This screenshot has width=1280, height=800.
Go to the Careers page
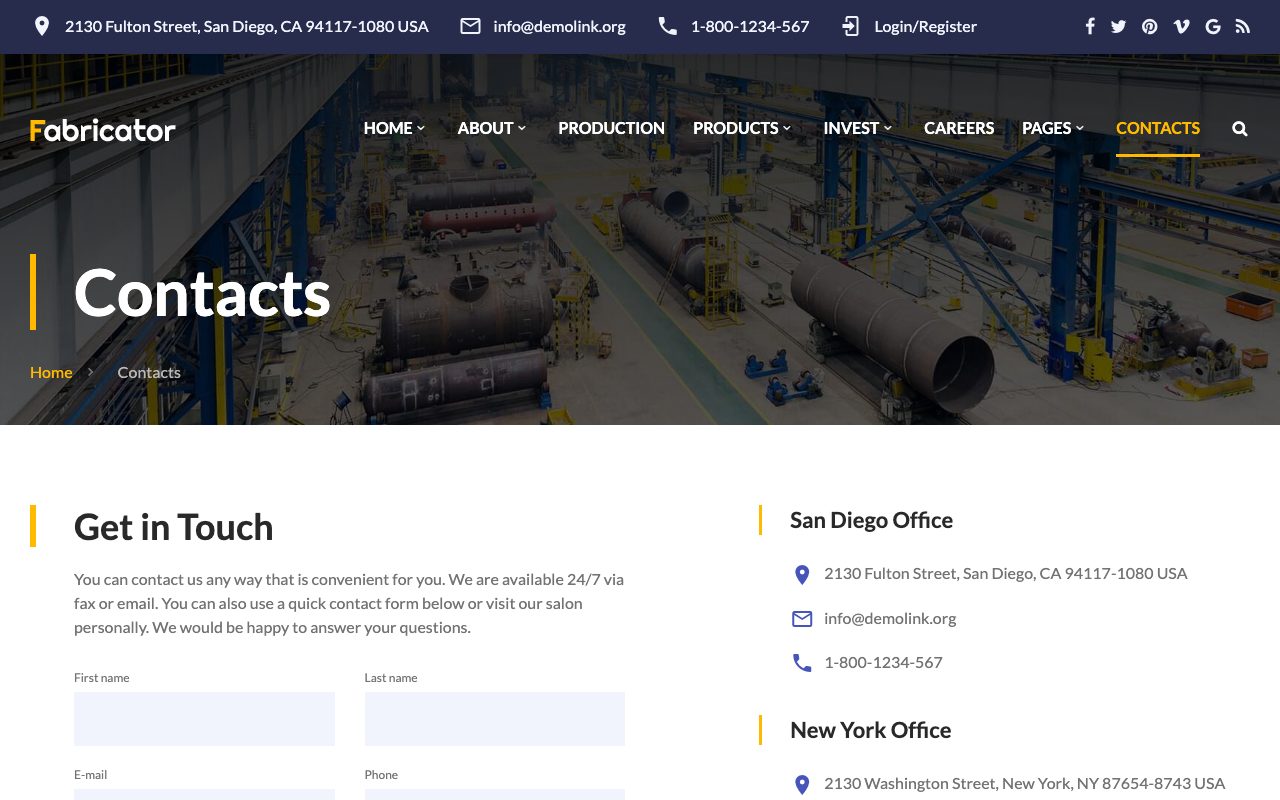coord(959,128)
